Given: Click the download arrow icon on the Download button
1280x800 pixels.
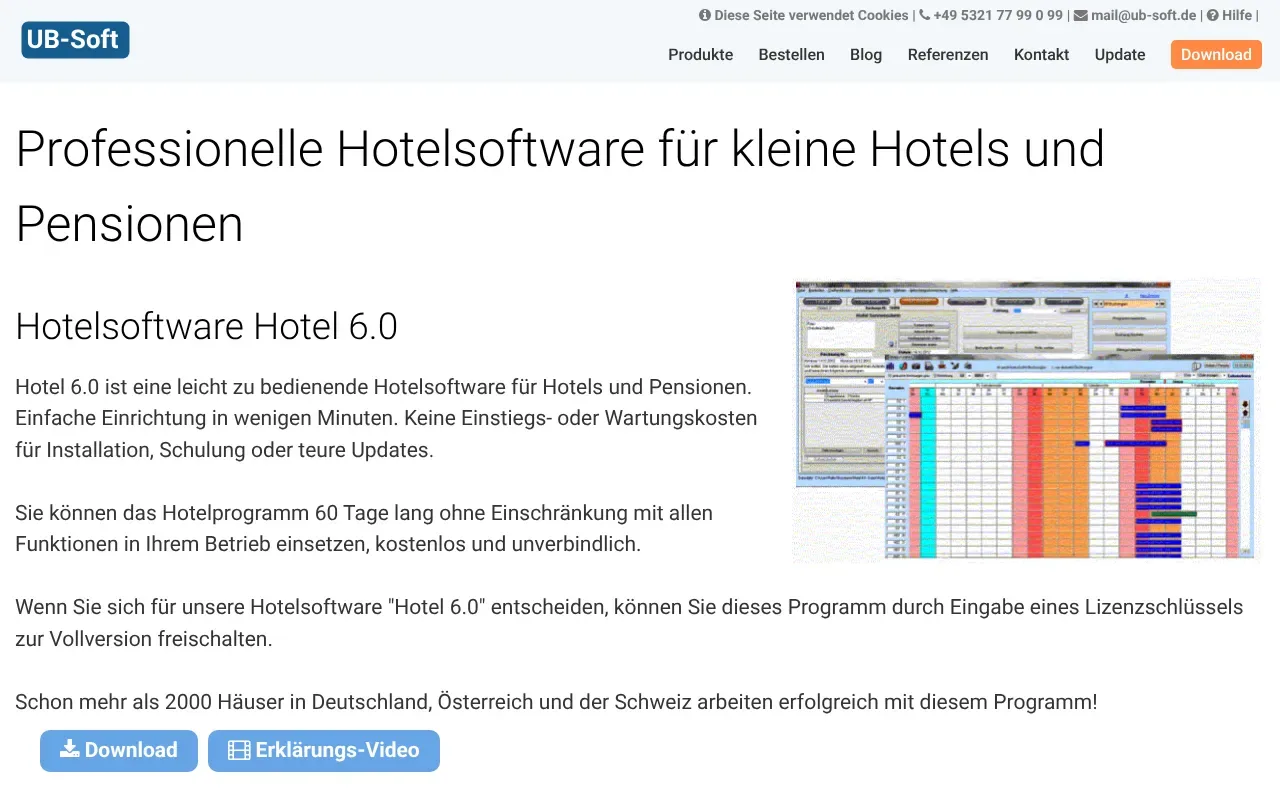Looking at the screenshot, I should click(69, 750).
